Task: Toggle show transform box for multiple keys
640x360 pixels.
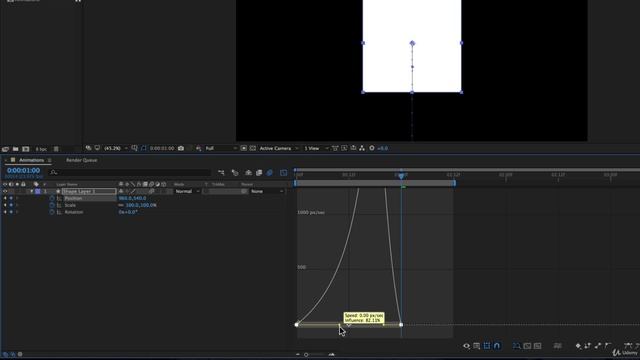Action: 487,346
